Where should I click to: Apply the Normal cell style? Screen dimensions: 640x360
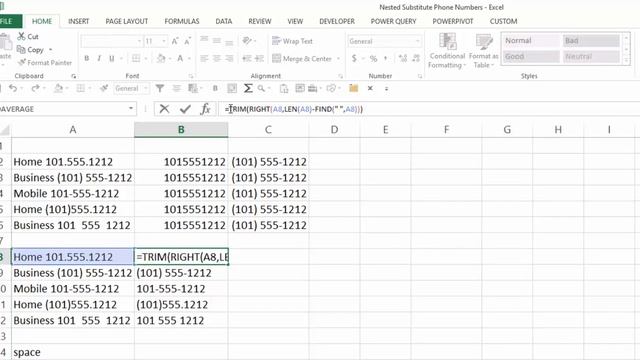click(530, 40)
